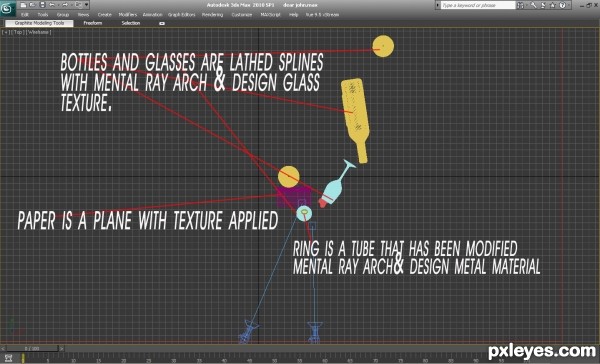Image resolution: width=600 pixels, height=364 pixels.
Task: Click the Undo arrow icon
Action: (52, 5)
